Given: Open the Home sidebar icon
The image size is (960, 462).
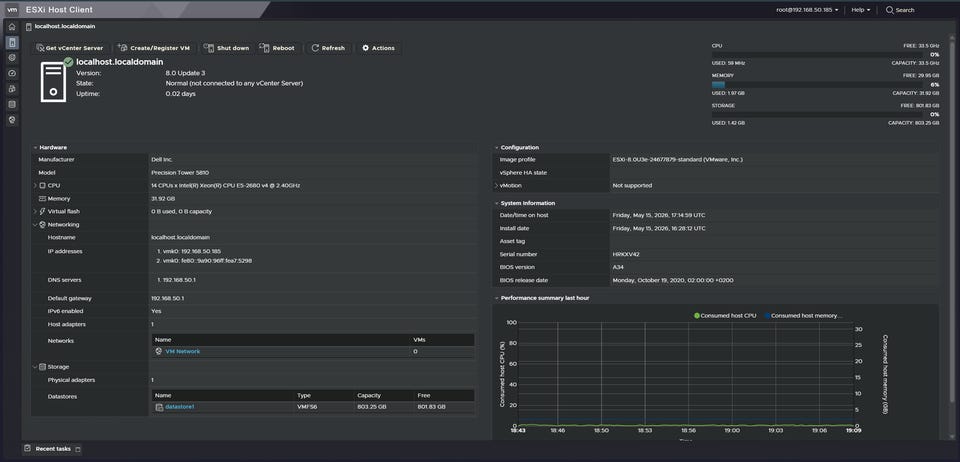Looking at the screenshot, I should (12, 27).
